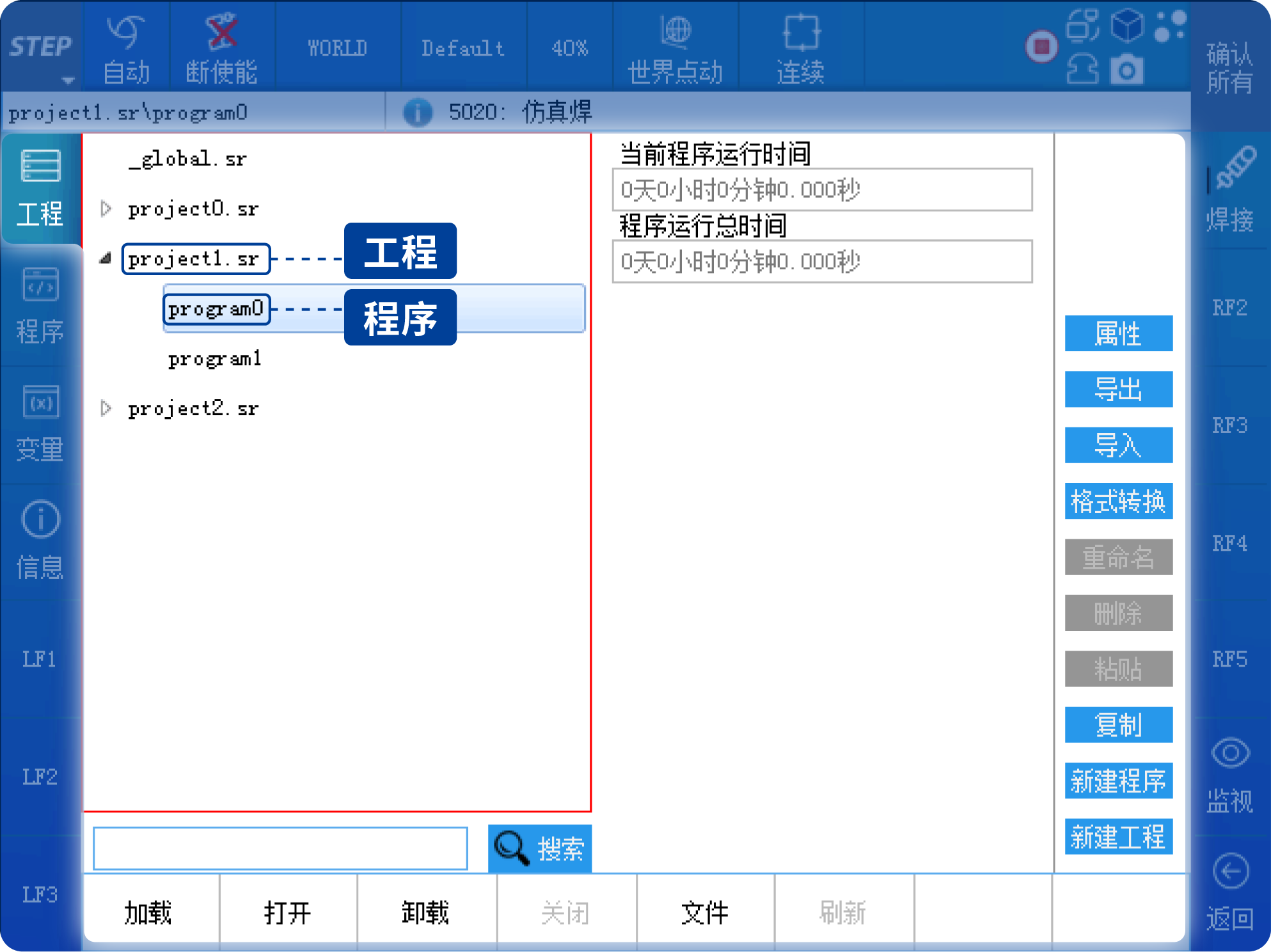Open the 变量 variables tab

point(41,424)
